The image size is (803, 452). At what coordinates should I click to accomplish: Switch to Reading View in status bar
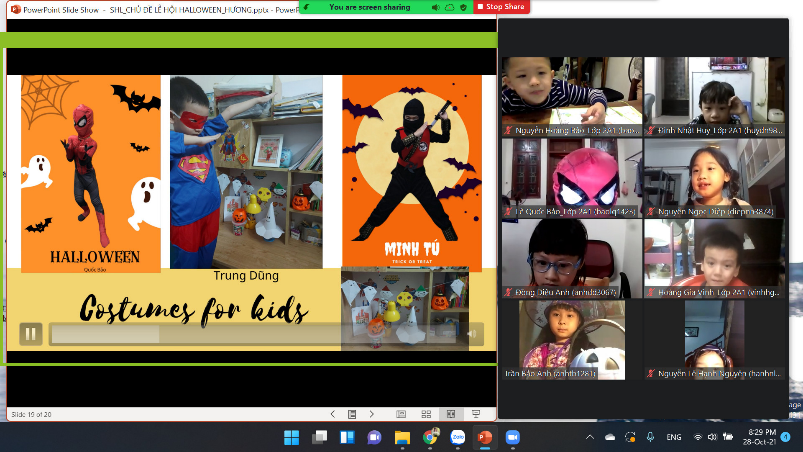451,414
